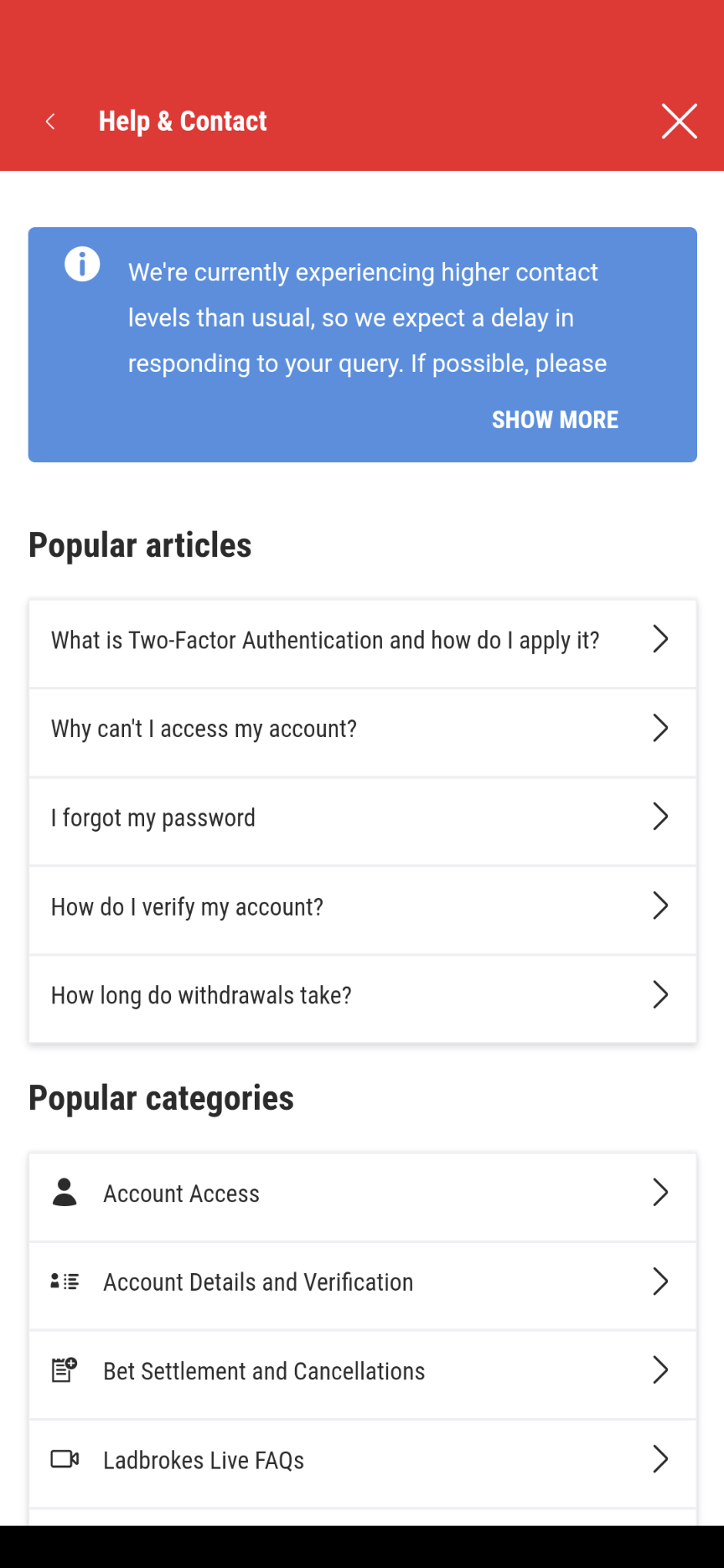Open the Bet Settlement and Cancellations category

[x=264, y=1371]
